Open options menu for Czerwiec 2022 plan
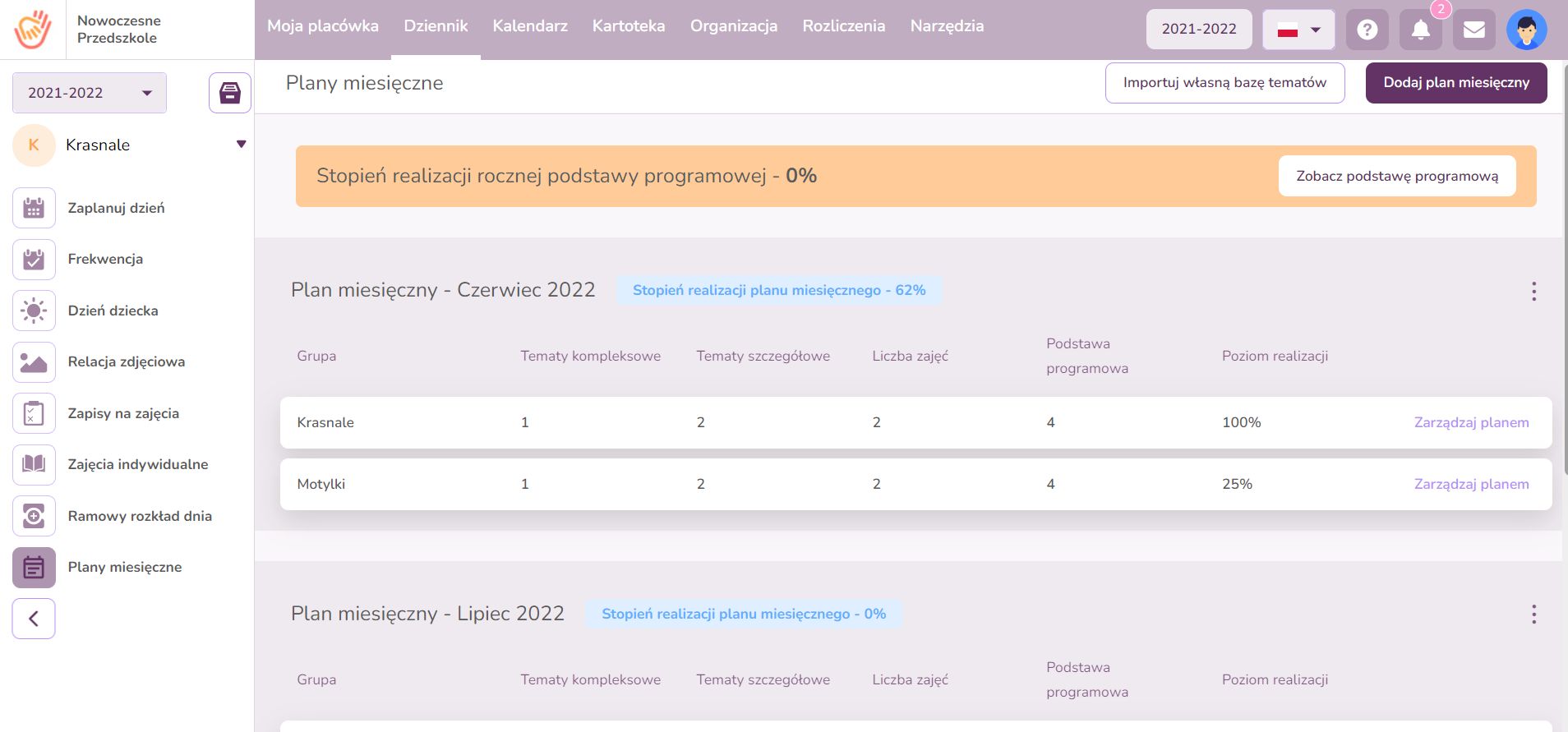The image size is (1568, 732). pyautogui.click(x=1533, y=291)
